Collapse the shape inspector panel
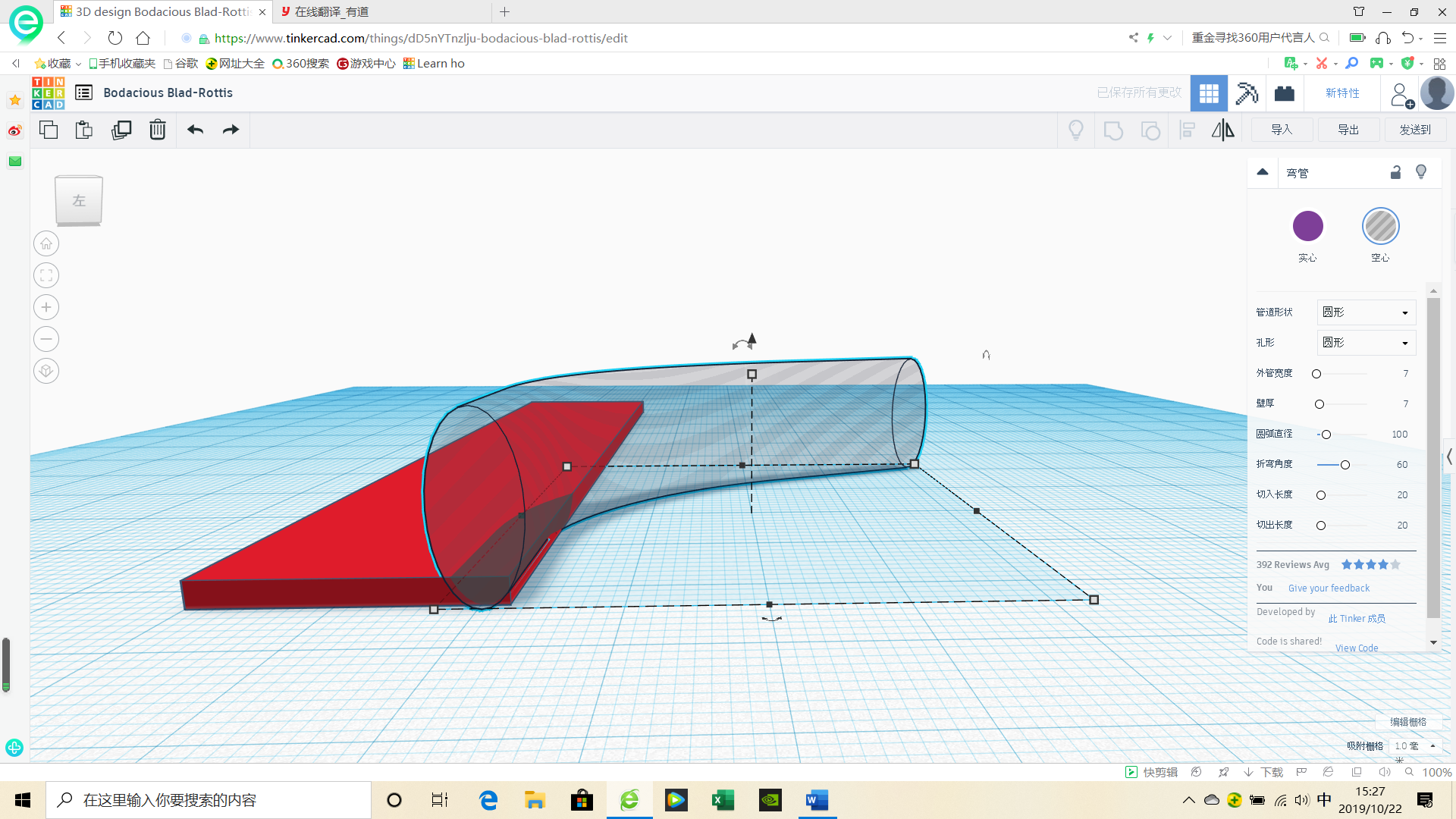 coord(1263,172)
